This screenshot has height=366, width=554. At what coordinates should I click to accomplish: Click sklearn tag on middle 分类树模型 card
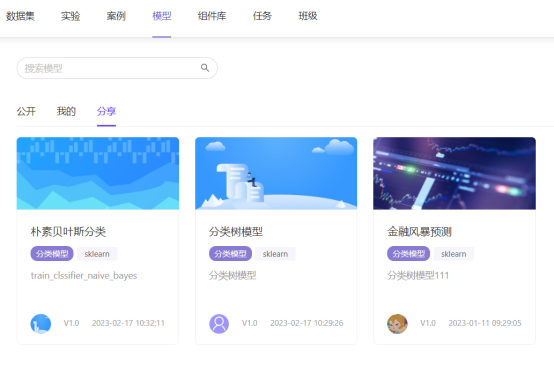pos(276,254)
